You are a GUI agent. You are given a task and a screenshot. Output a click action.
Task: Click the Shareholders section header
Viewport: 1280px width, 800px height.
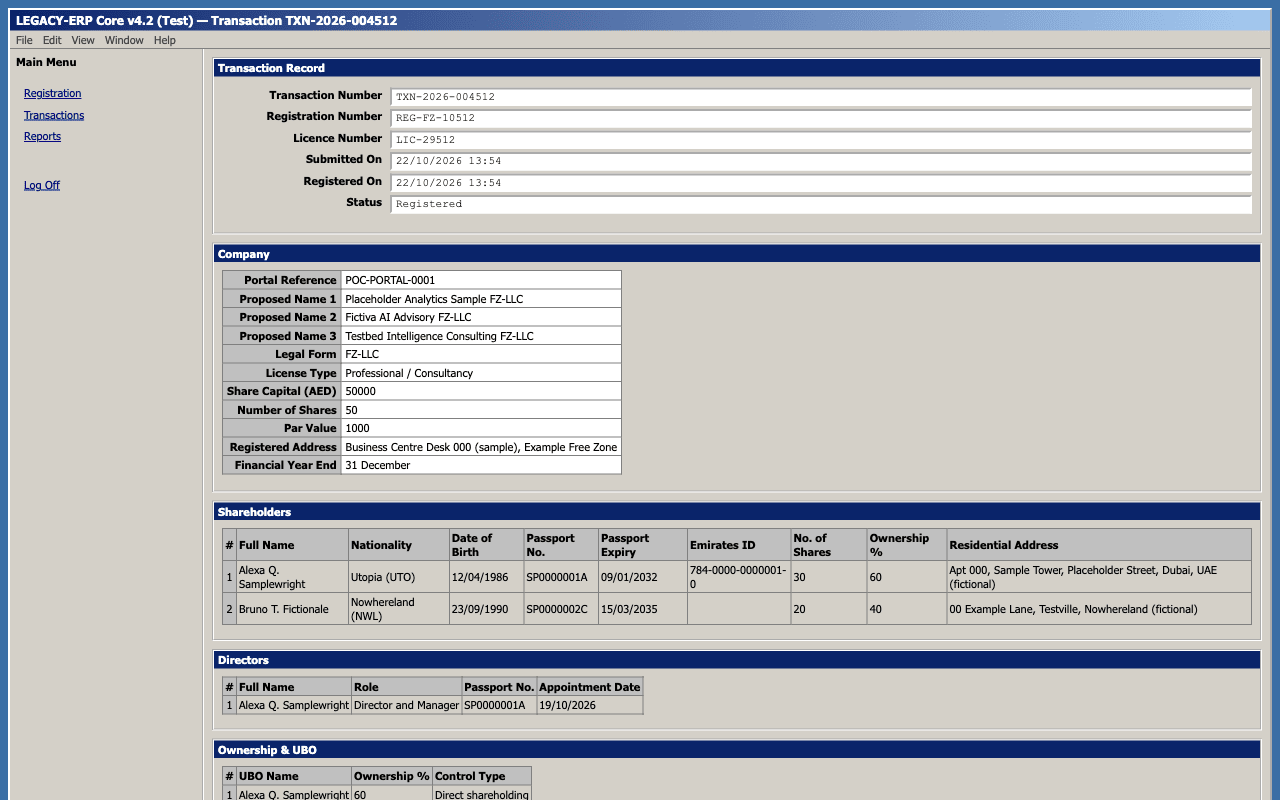(737, 512)
